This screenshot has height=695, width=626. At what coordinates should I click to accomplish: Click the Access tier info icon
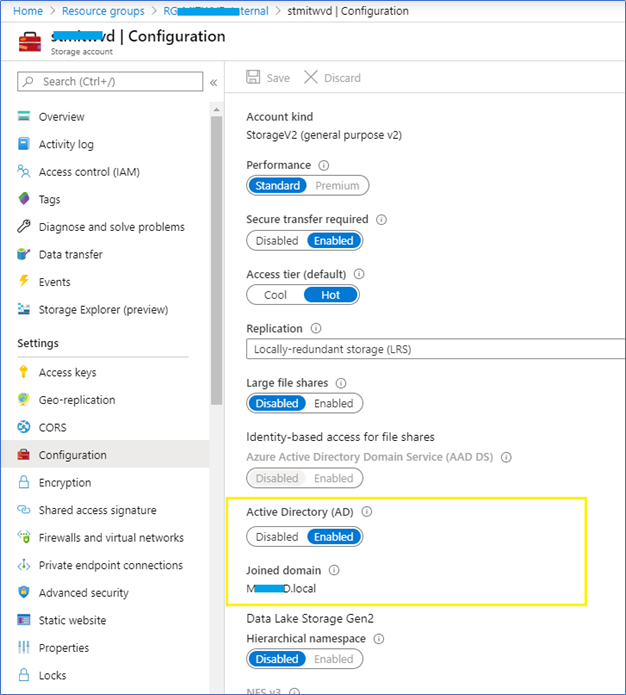[359, 274]
